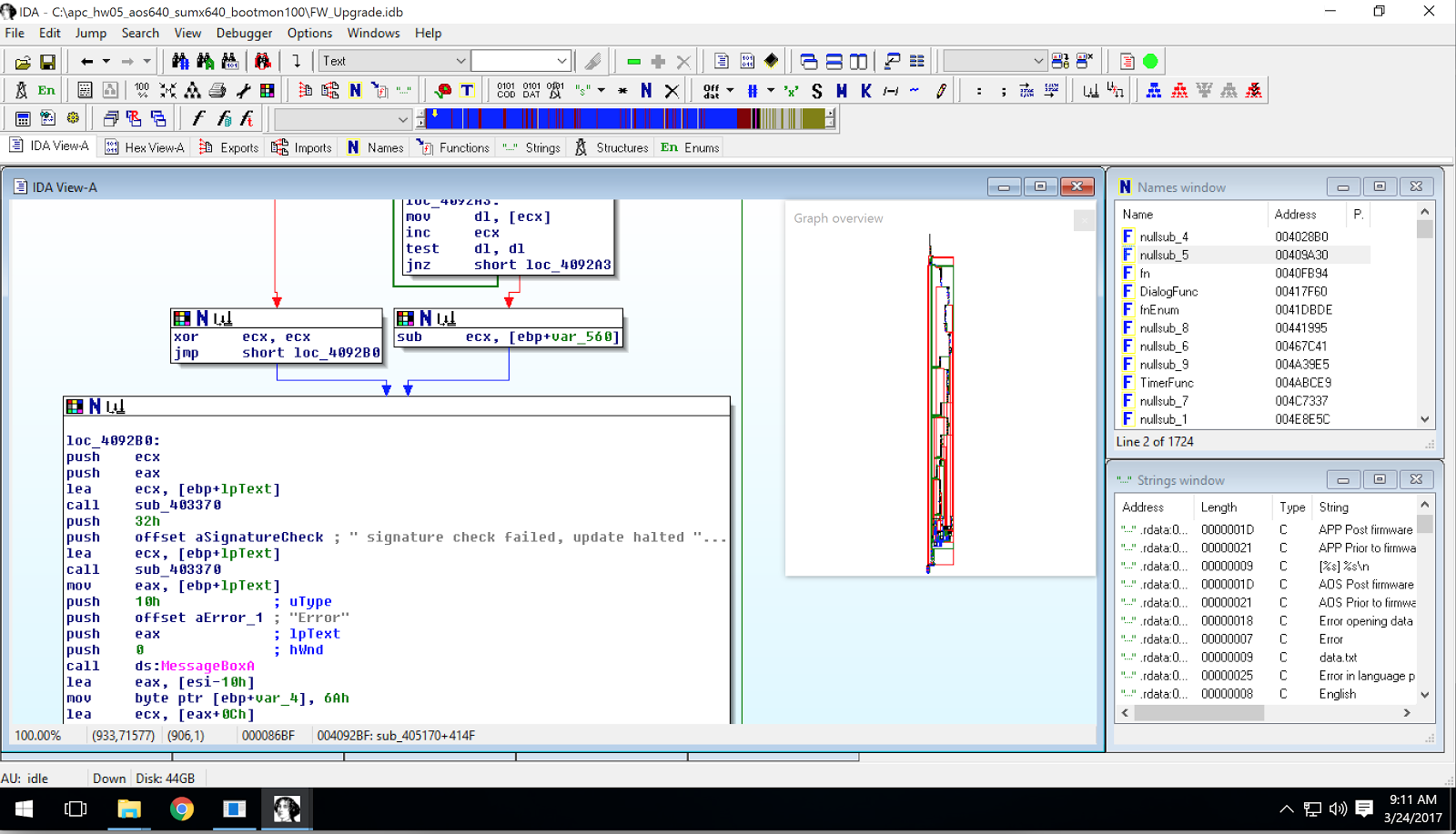The height and width of the screenshot is (834, 1456).
Task: Click the Address column header in Names window
Action: (x=1295, y=215)
